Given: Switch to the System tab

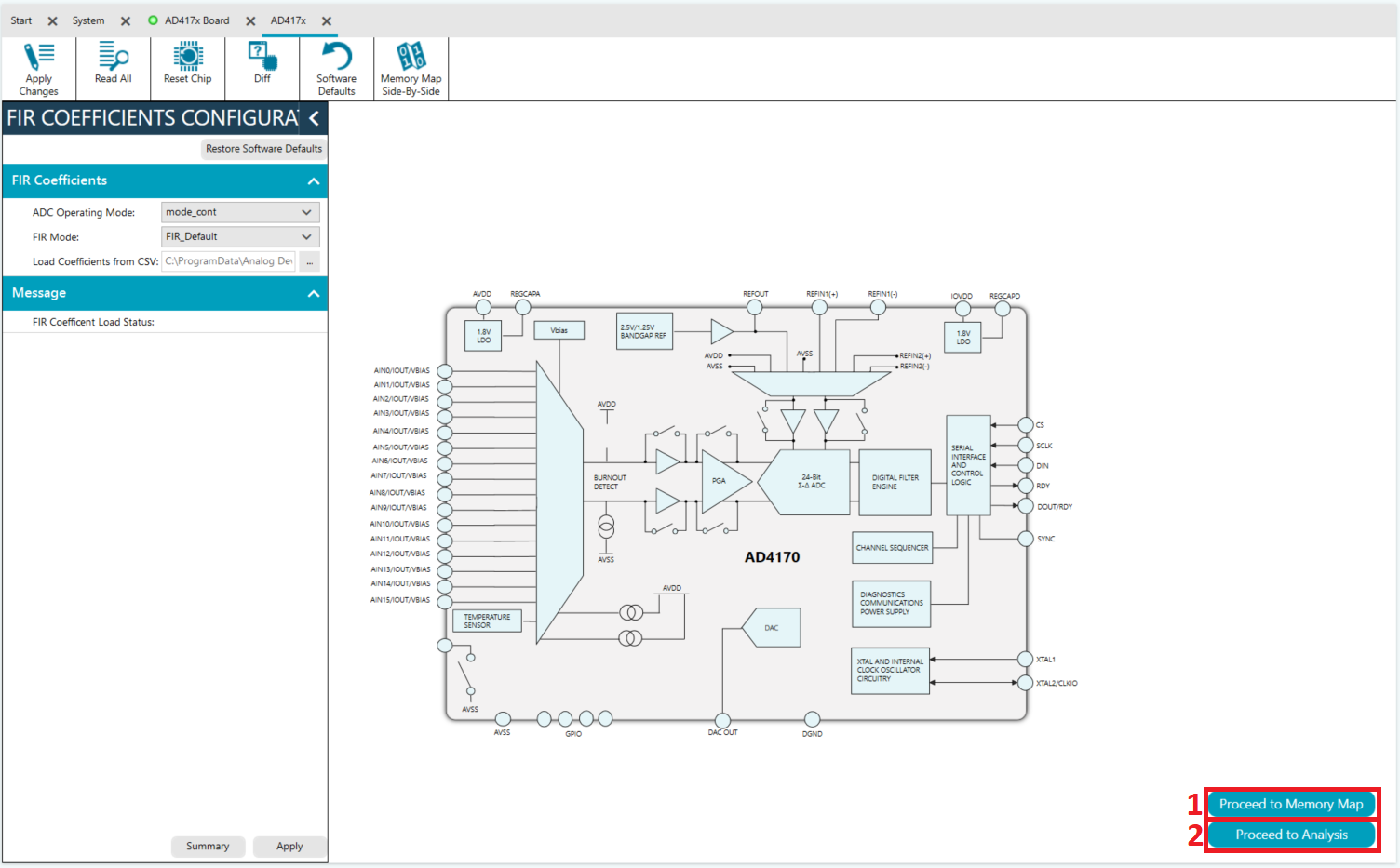Looking at the screenshot, I should click(88, 20).
